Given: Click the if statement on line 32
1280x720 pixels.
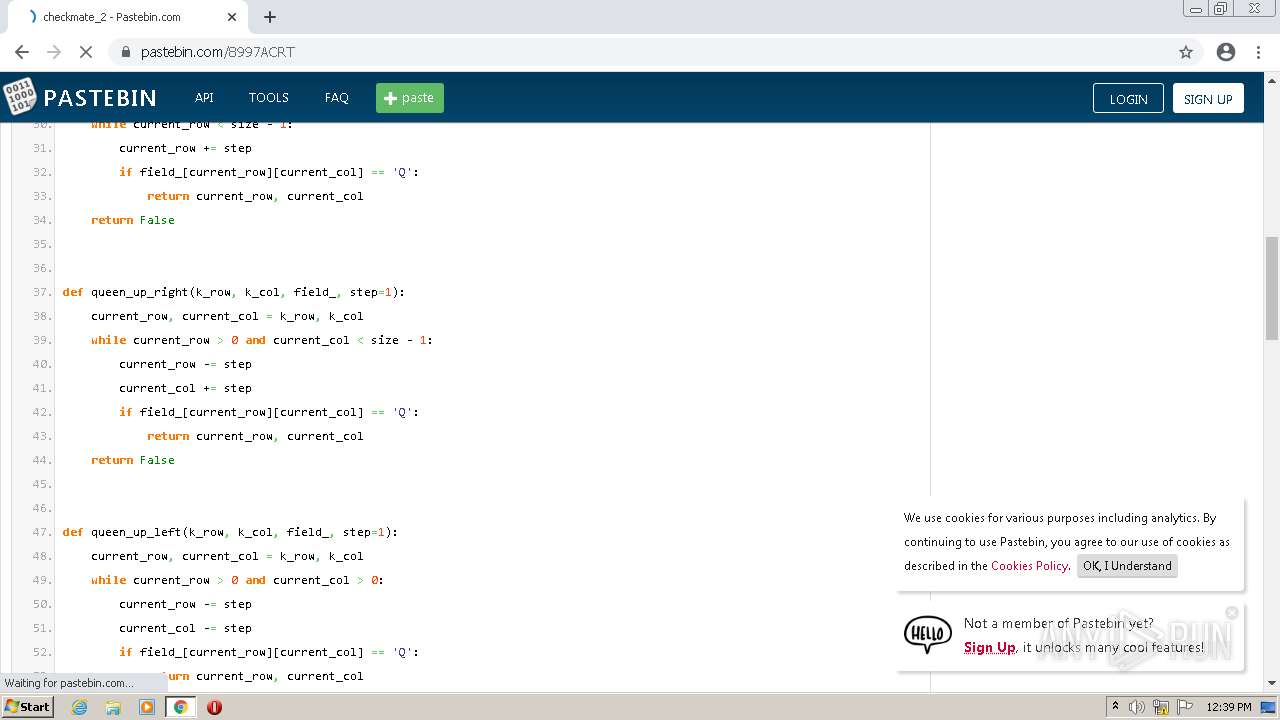Looking at the screenshot, I should pos(269,172).
